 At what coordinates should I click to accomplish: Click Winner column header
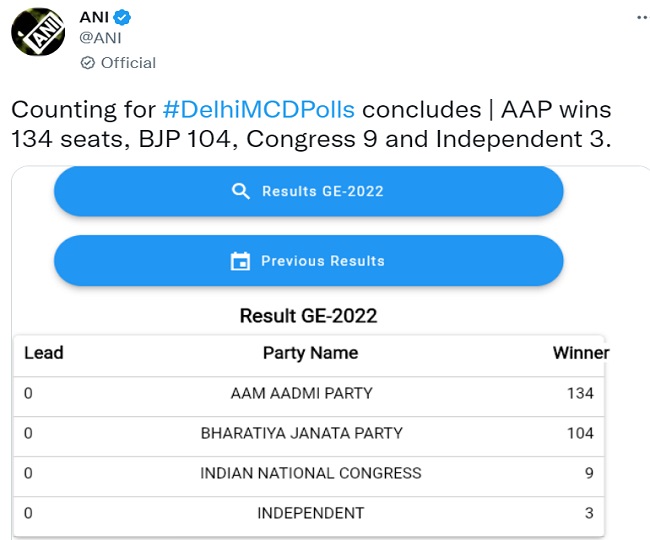point(581,353)
